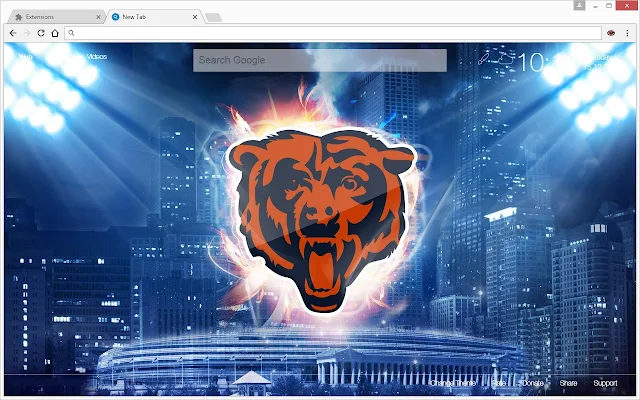Open the Bears extension icon in toolbar

(x=611, y=33)
